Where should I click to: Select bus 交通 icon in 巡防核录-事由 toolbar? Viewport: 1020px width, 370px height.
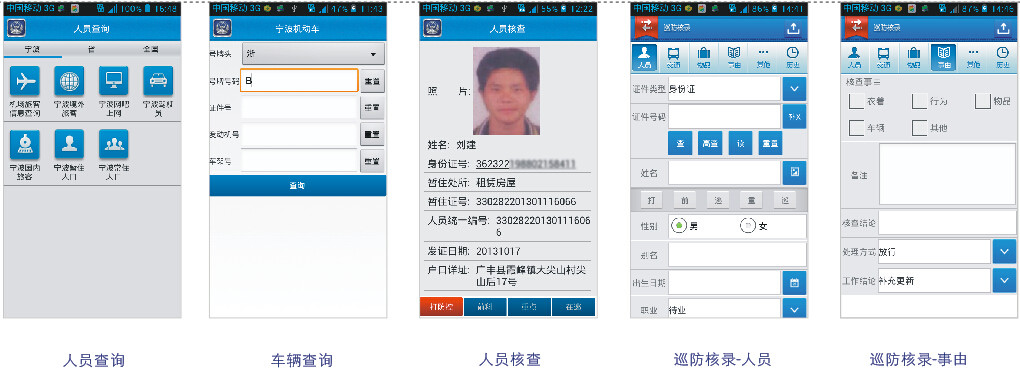[883, 58]
